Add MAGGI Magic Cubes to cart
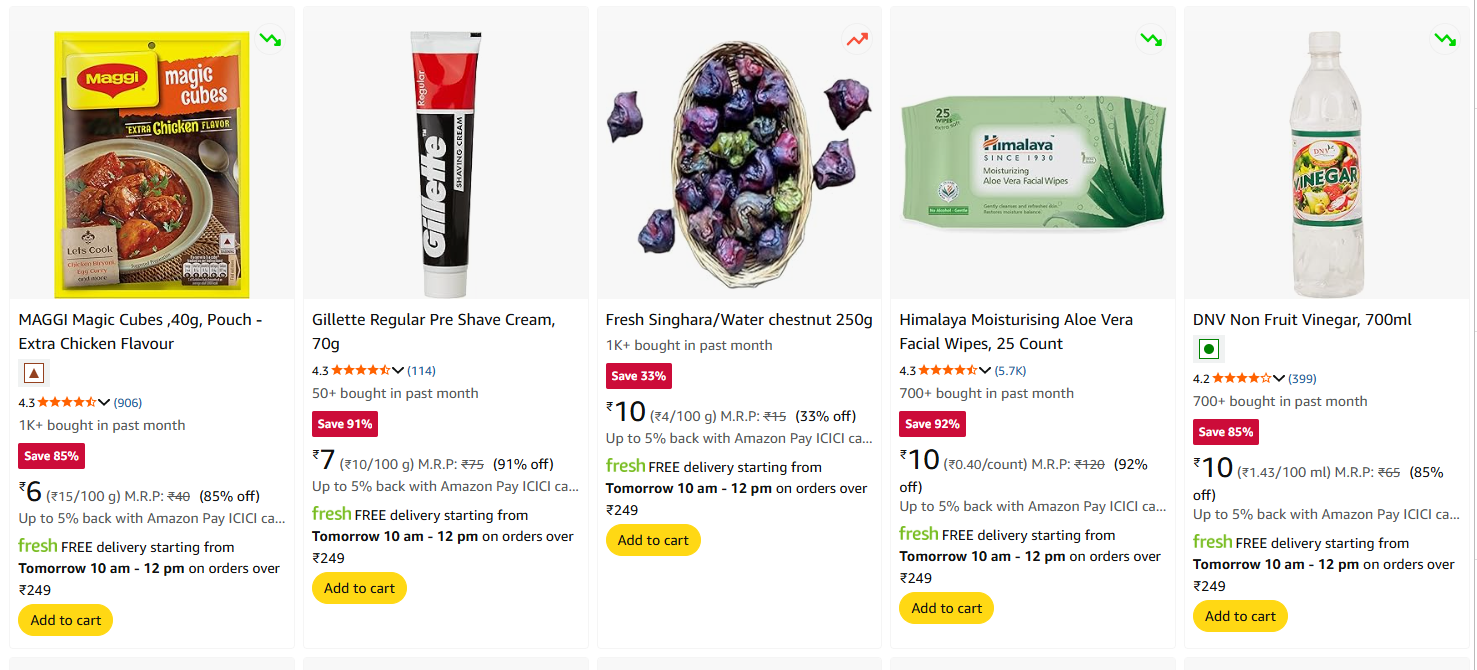Image resolution: width=1477 pixels, height=670 pixels. point(66,620)
